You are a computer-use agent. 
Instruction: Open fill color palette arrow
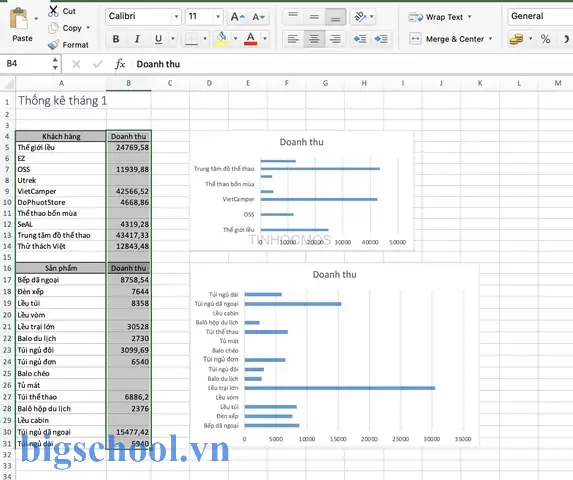[235, 38]
